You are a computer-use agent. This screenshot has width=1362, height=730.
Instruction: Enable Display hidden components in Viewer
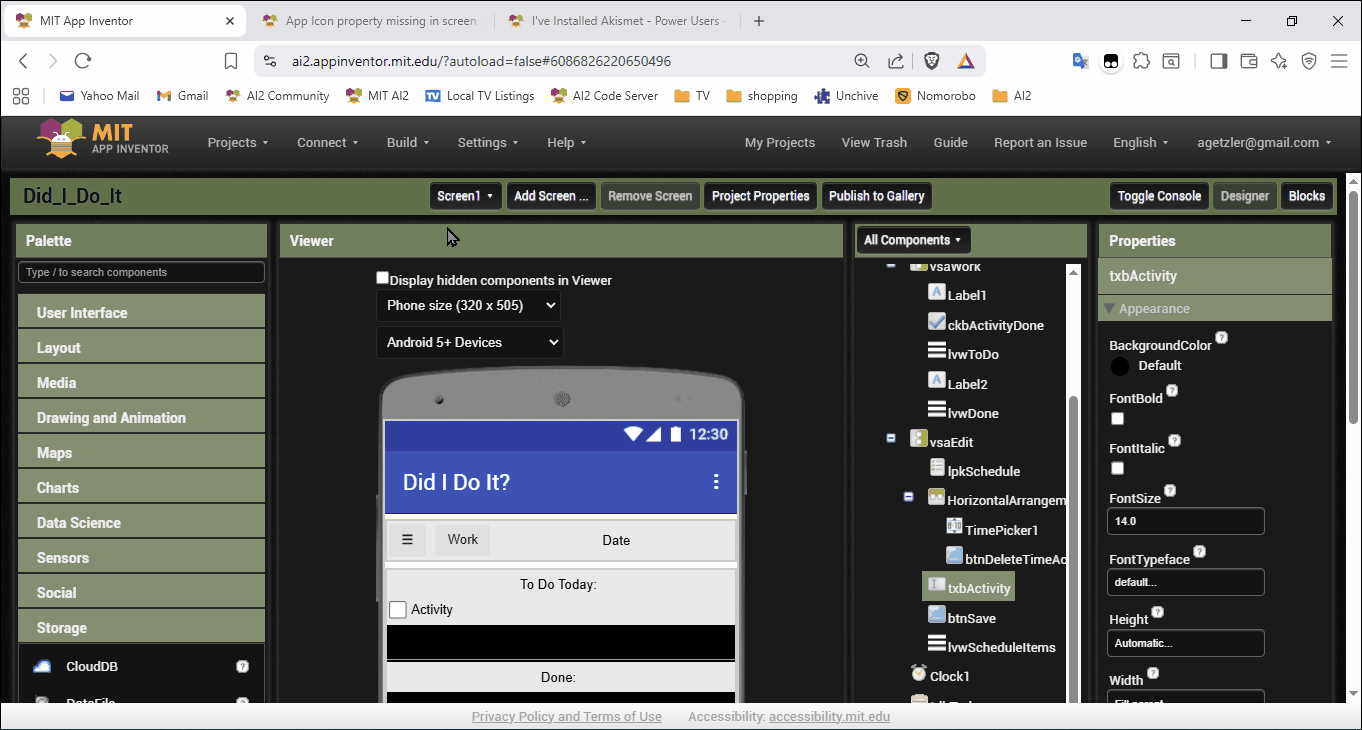point(382,278)
